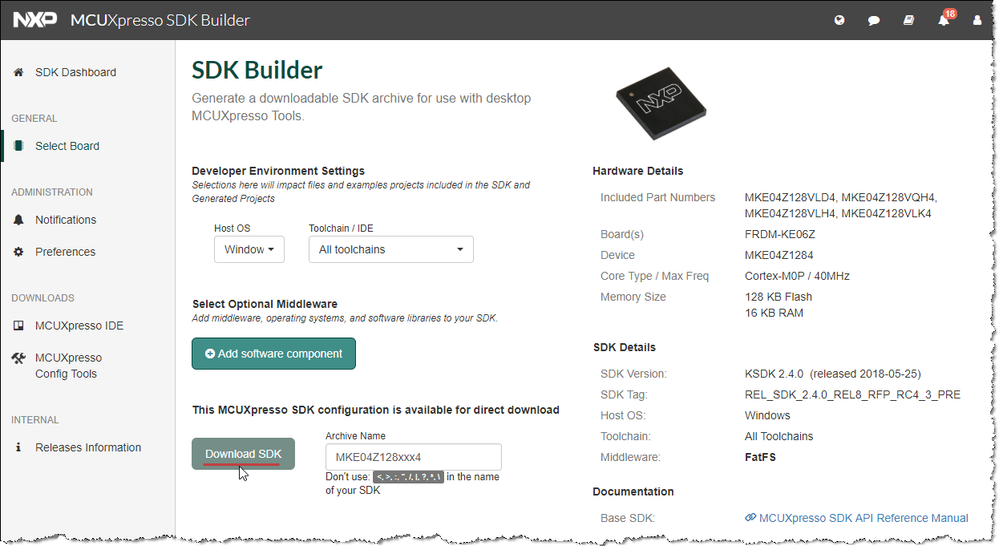999x546 pixels.
Task: Click the info icon beside Releases Information
Action: point(18,447)
